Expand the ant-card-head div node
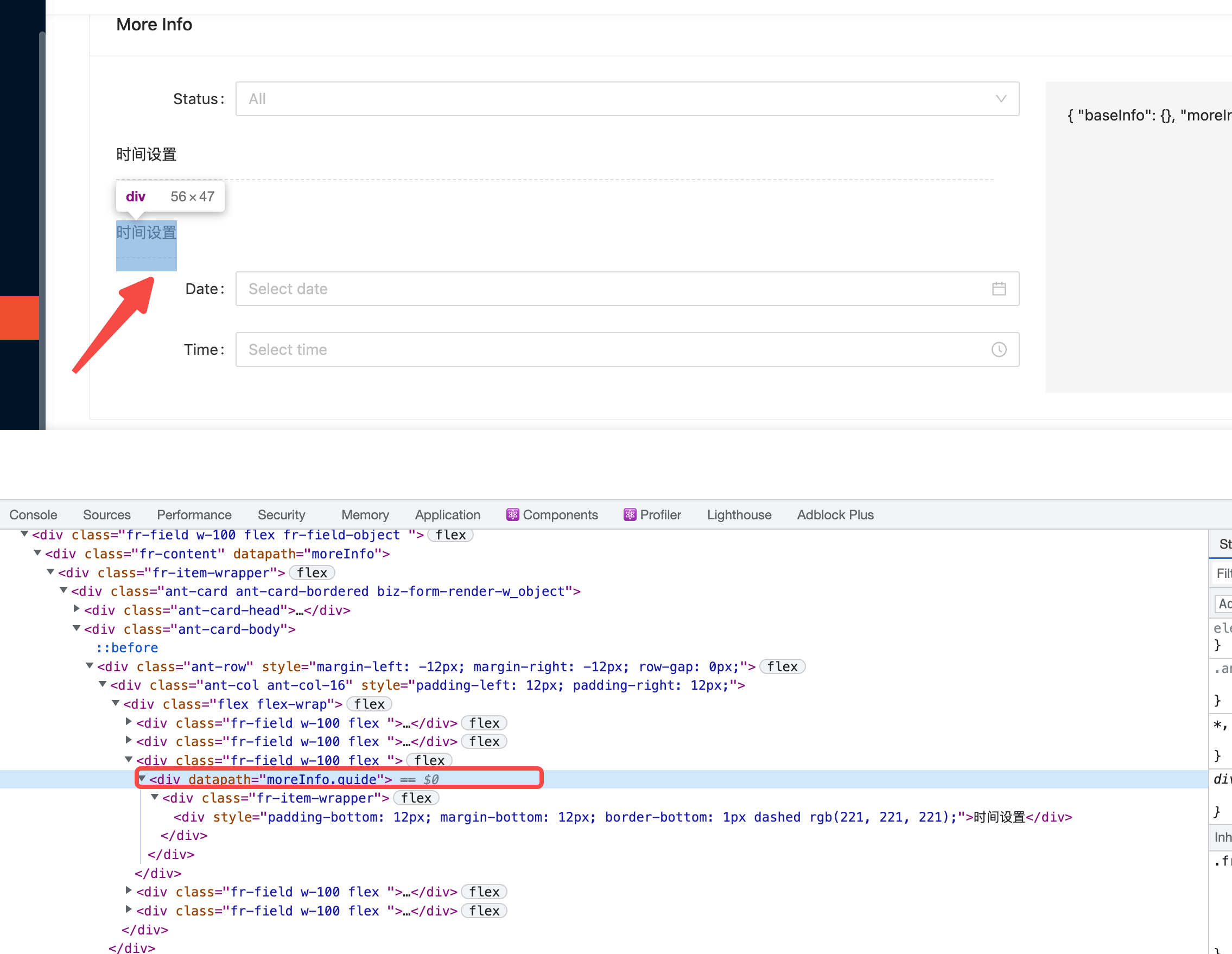 (76, 610)
